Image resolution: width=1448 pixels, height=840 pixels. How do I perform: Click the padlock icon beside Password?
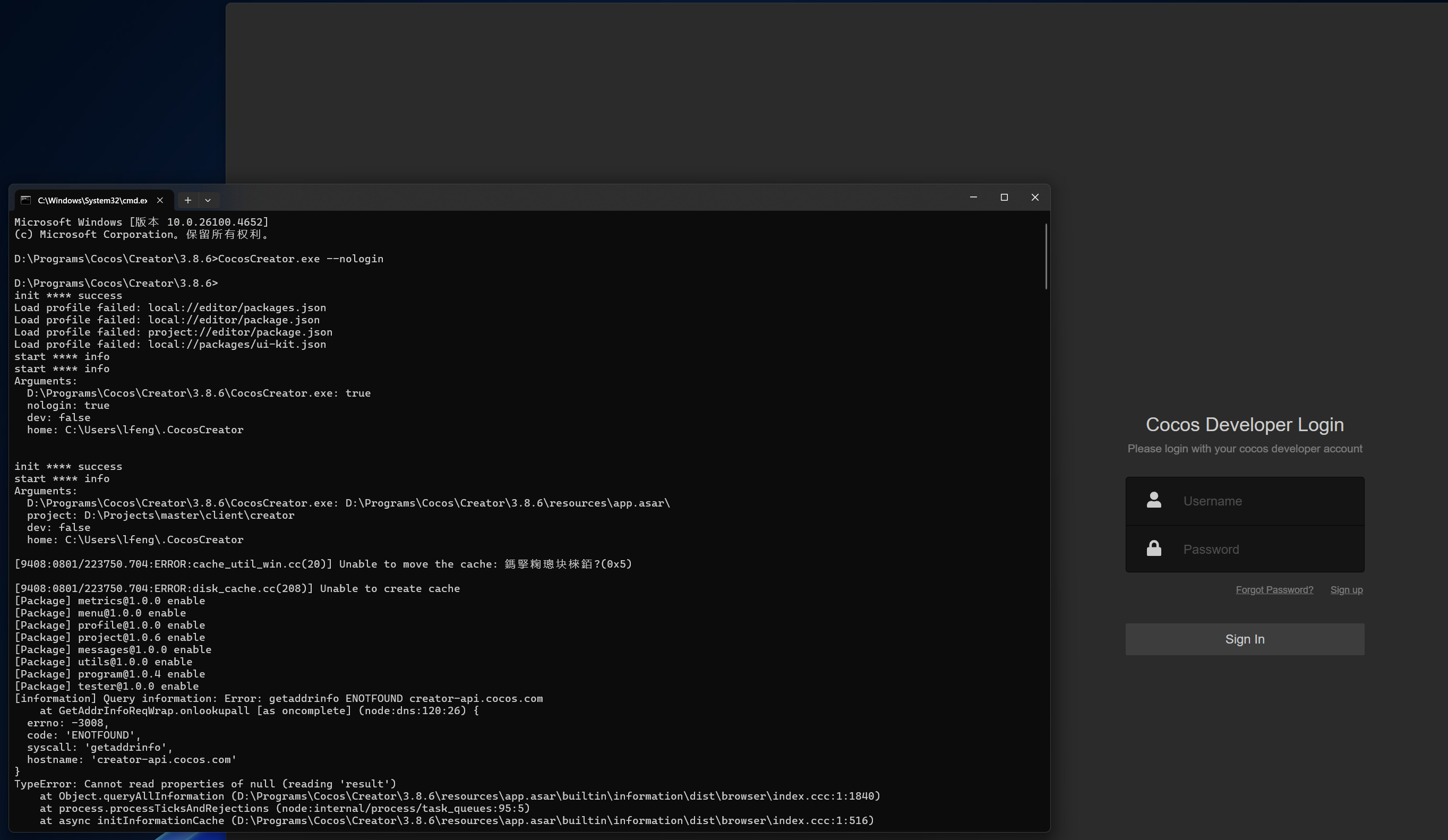[x=1154, y=548]
